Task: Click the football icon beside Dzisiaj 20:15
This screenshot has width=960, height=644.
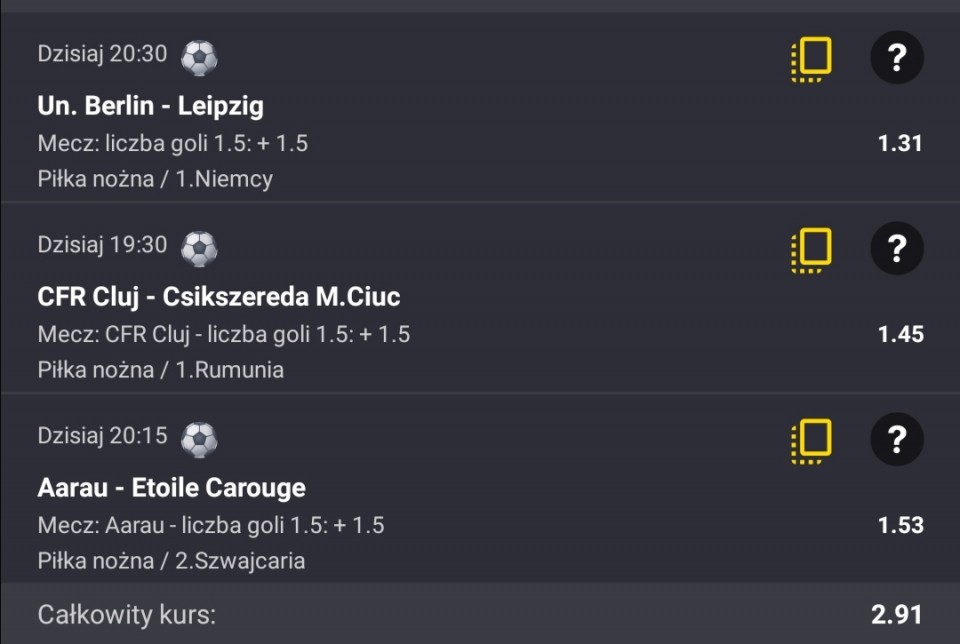Action: (199, 439)
